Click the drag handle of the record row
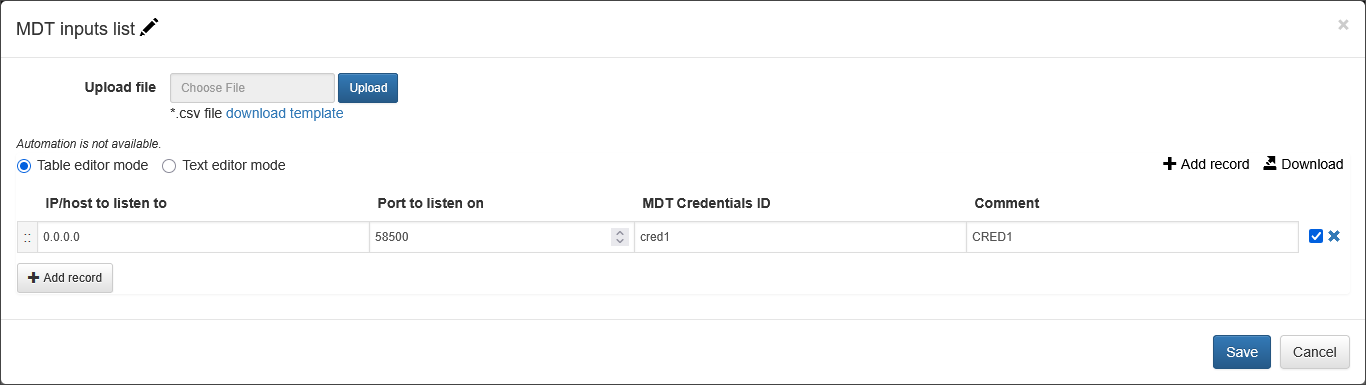1366x385 pixels. (x=27, y=237)
